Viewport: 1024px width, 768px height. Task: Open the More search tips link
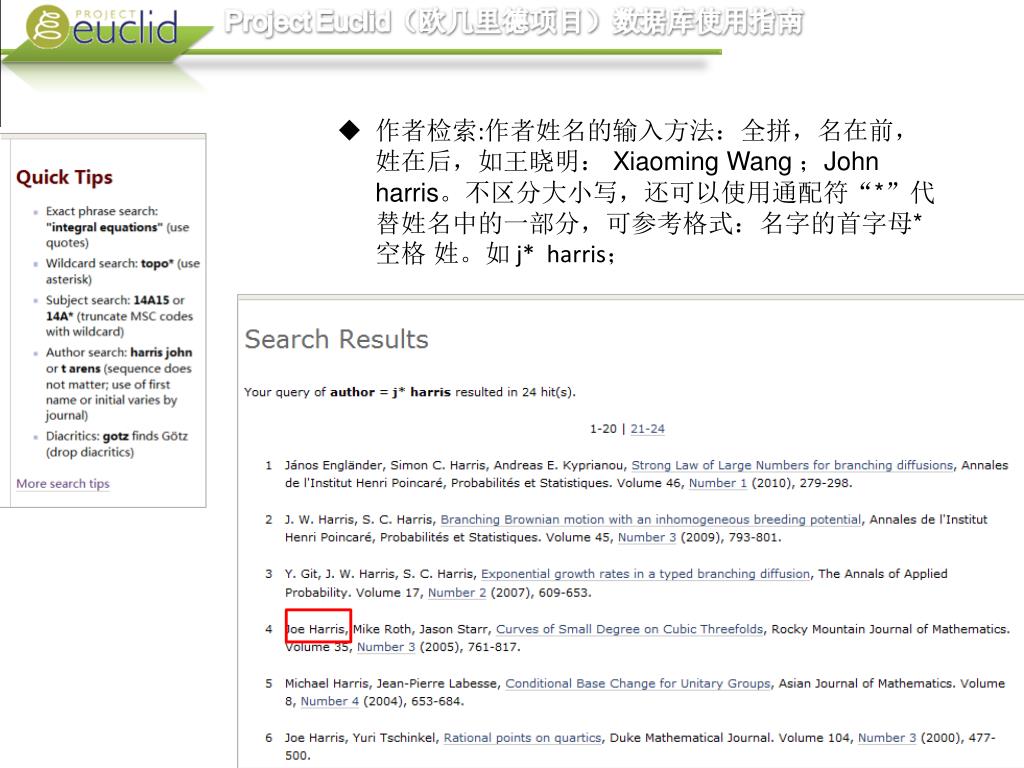(x=63, y=483)
